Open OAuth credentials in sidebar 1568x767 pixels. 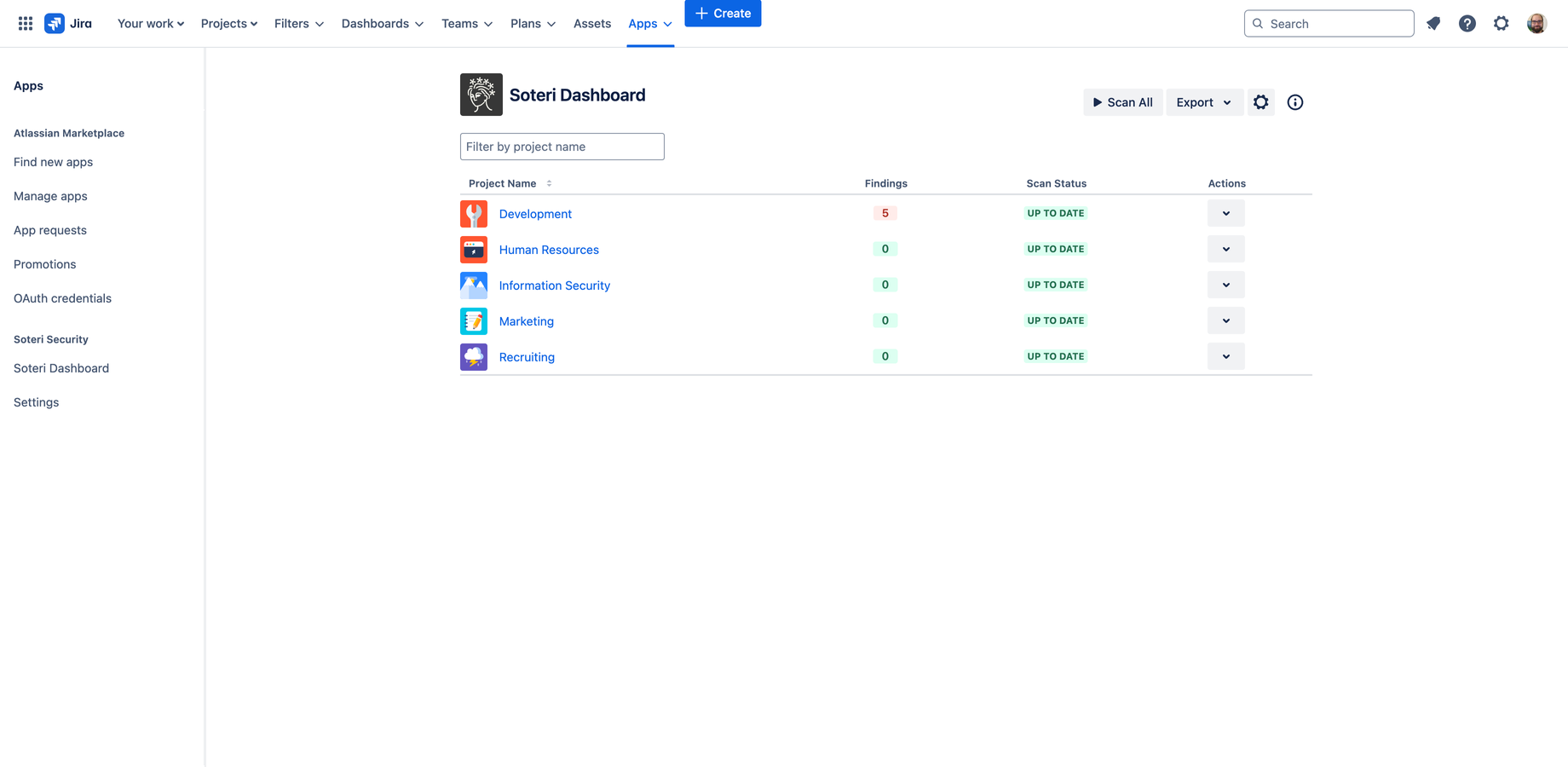(x=62, y=298)
